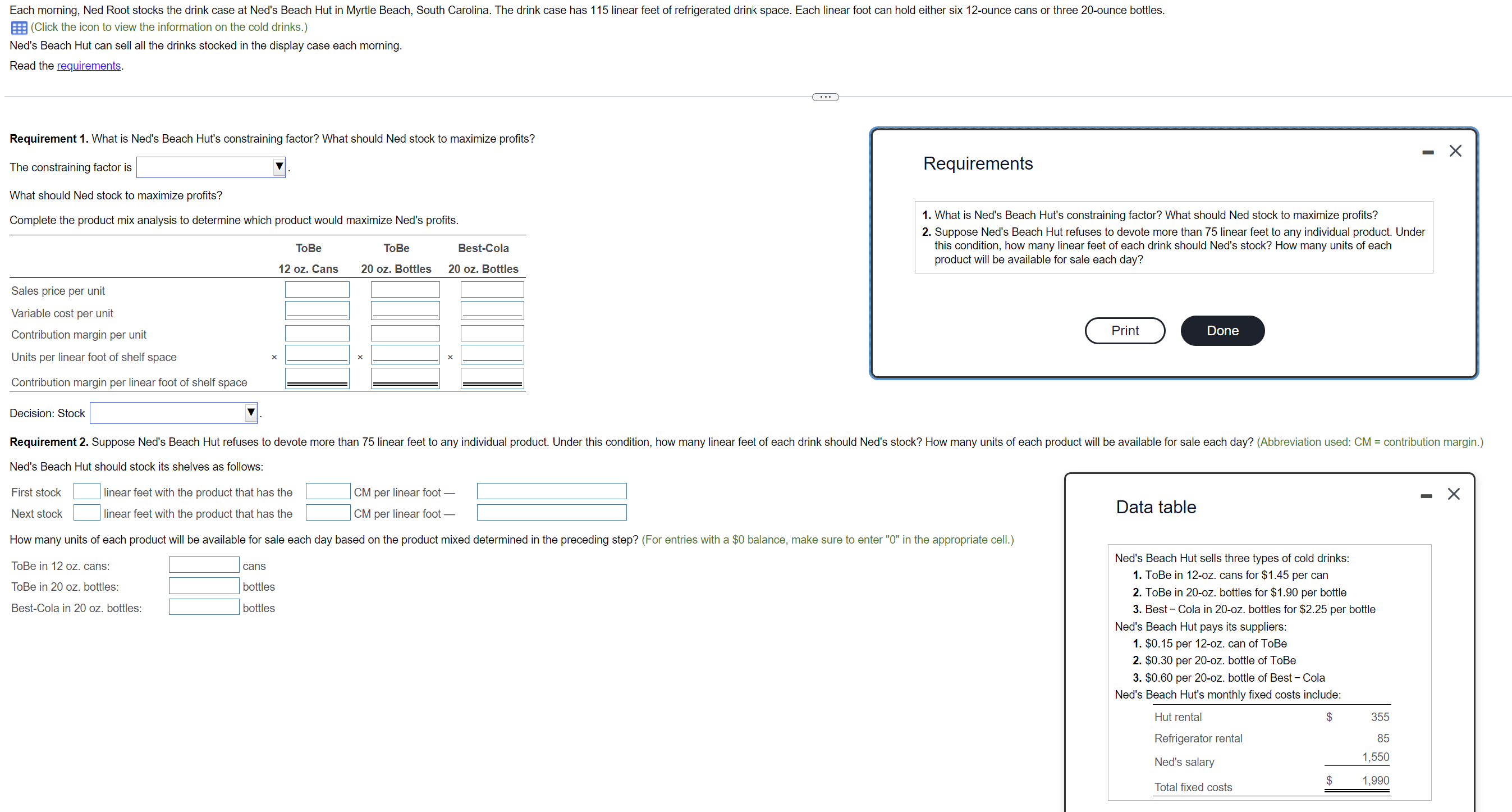Click the First stock linear feet field
1512x812 pixels.
(86, 491)
